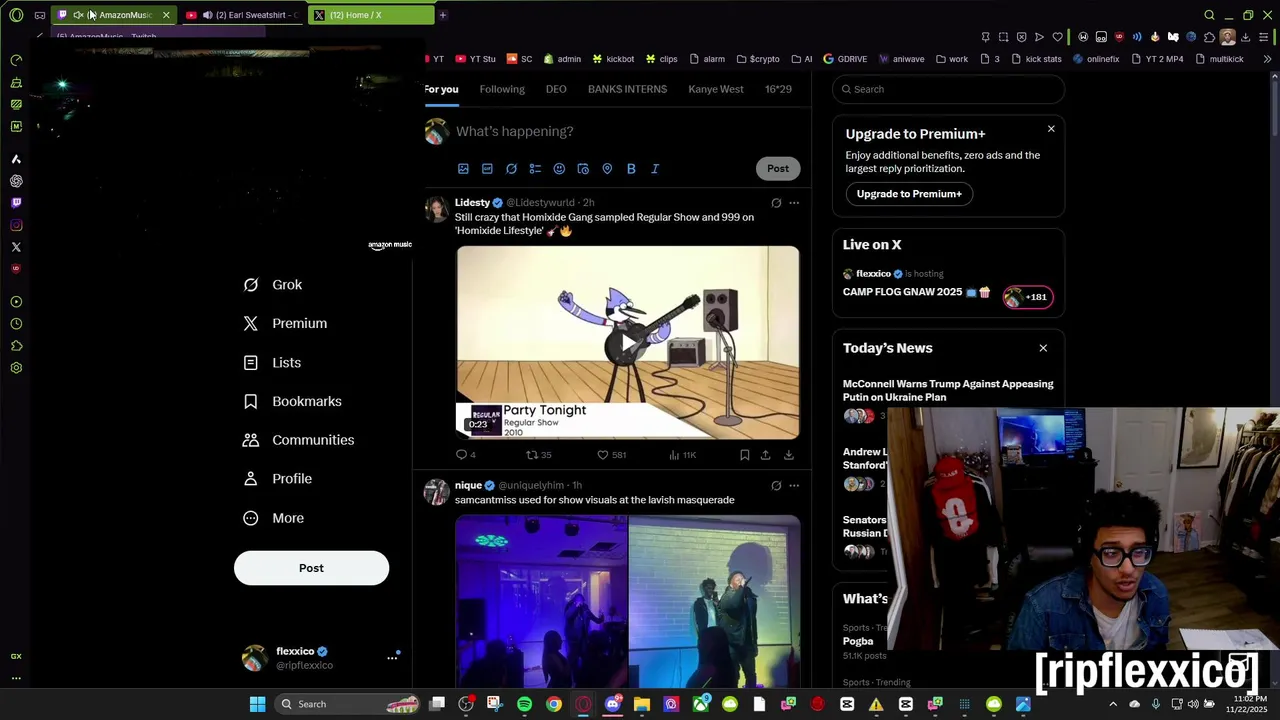Viewport: 1280px width, 720px height.
Task: Open the right concert photo in nique's post
Action: tap(714, 601)
